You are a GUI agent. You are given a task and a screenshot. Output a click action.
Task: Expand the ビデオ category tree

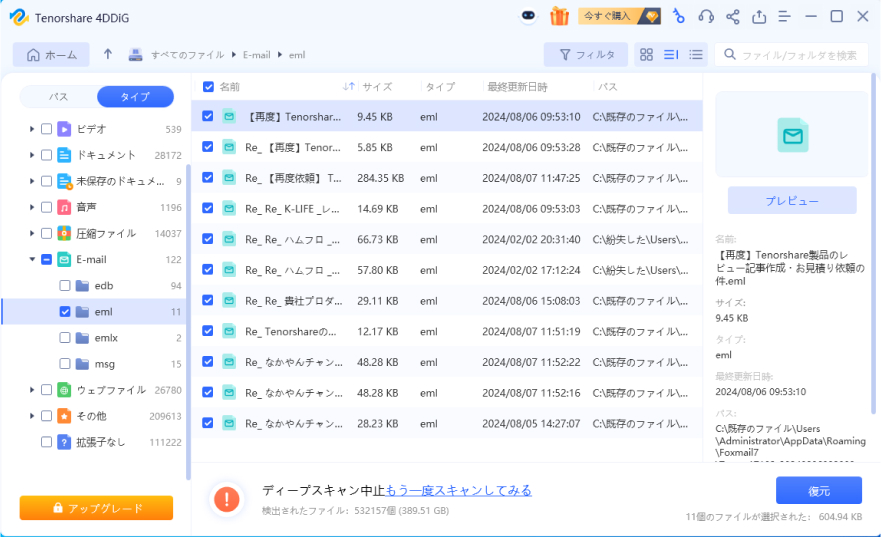pyautogui.click(x=32, y=129)
